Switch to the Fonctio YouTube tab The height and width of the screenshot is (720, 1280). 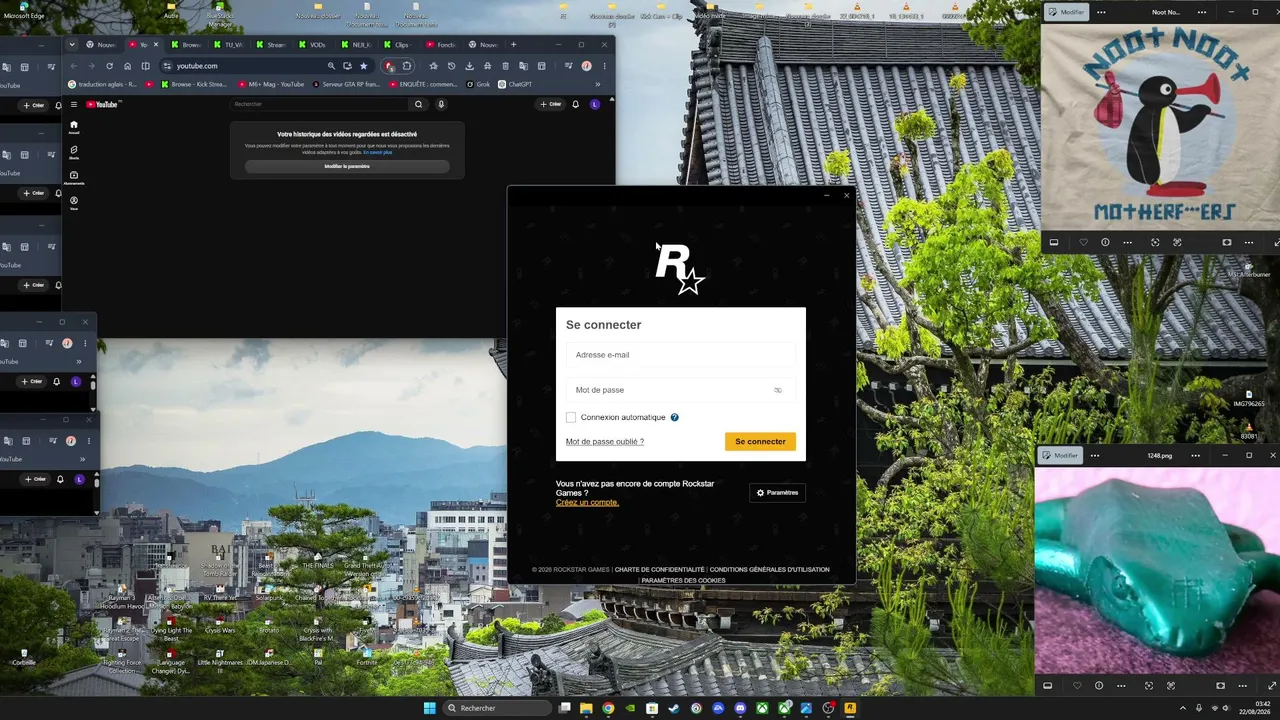click(441, 45)
